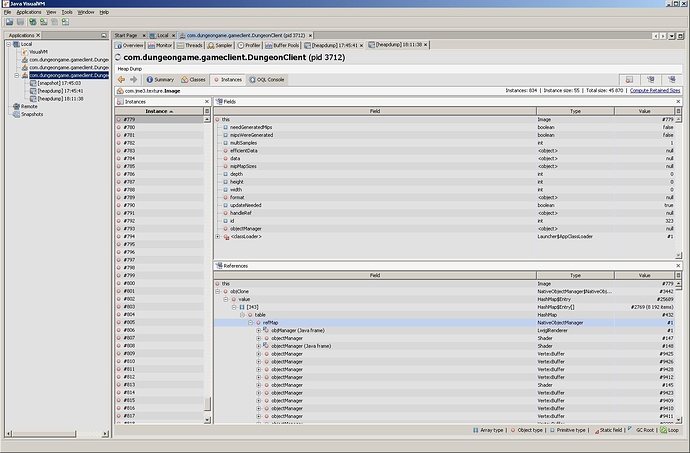The height and width of the screenshot is (453, 690).
Task: Open the Buffer Pools tab
Action: click(x=282, y=45)
